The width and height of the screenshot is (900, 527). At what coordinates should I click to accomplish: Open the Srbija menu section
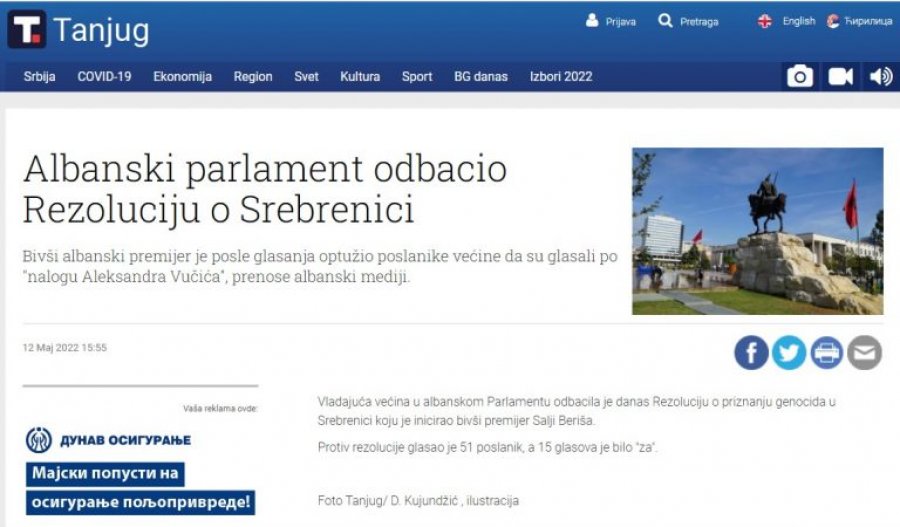tap(40, 76)
